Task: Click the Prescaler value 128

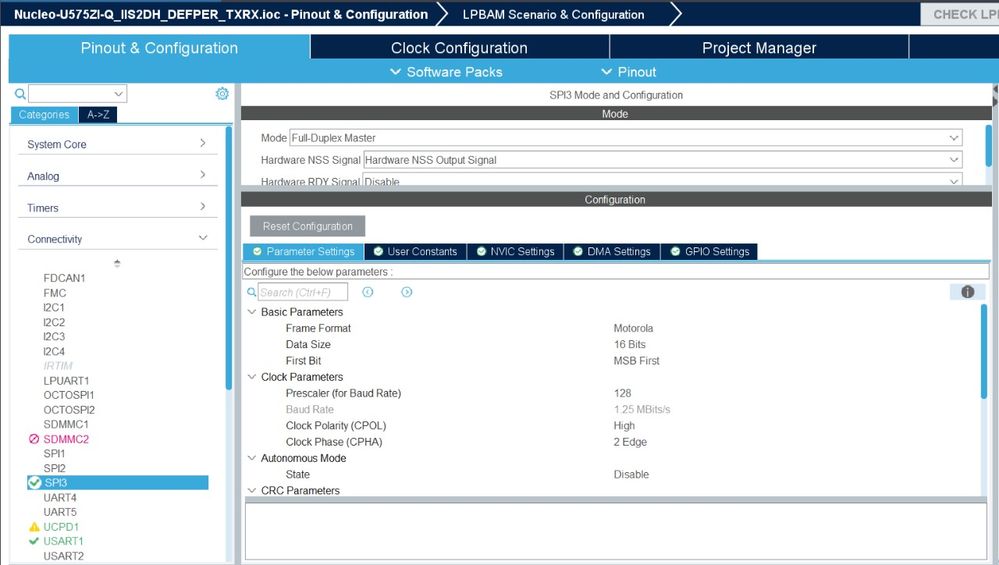Action: (622, 393)
